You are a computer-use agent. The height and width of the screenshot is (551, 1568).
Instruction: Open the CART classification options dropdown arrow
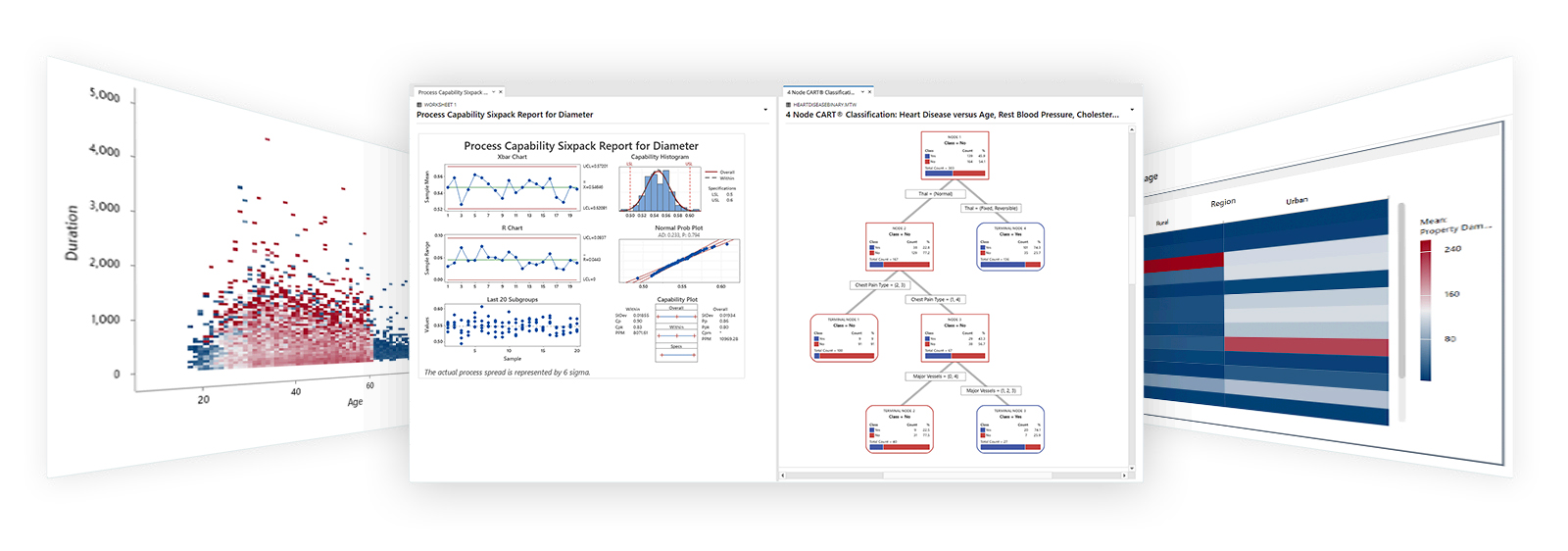[1132, 110]
